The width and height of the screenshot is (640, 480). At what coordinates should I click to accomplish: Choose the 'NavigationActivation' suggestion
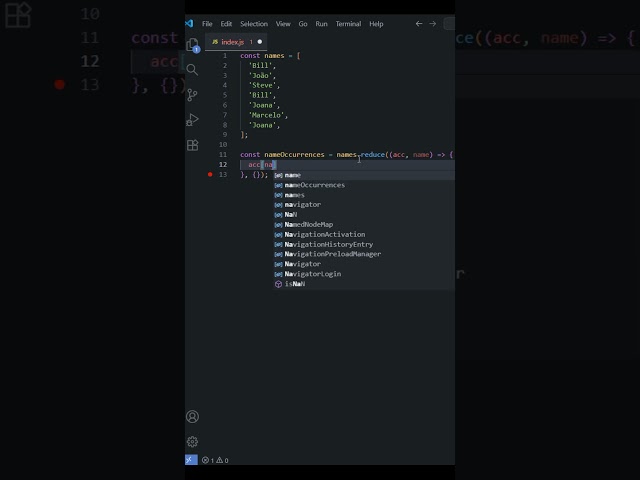tap(364, 234)
